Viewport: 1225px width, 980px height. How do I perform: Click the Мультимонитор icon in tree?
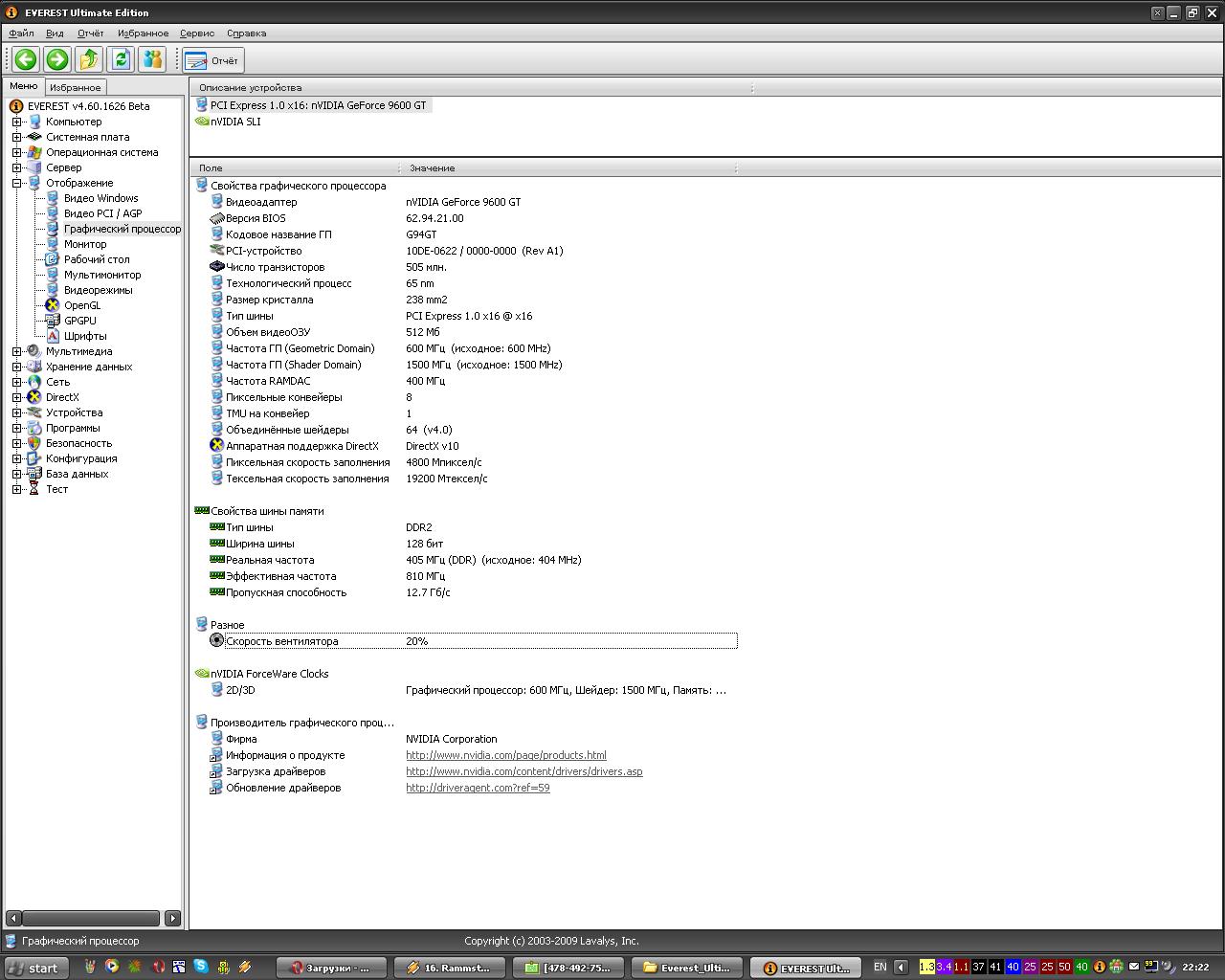53,275
